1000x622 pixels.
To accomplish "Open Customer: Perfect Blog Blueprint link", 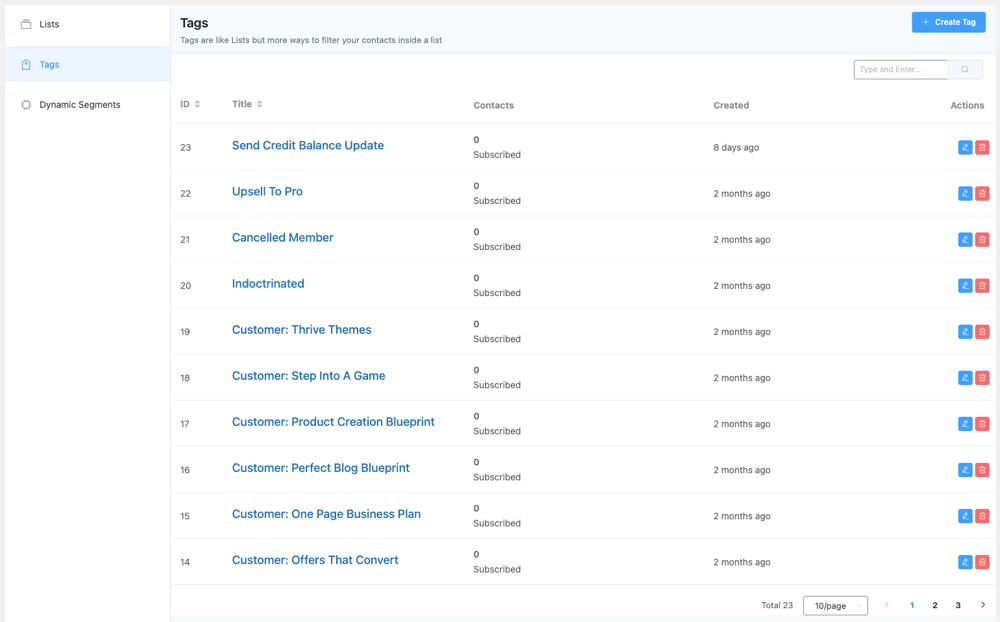I will click(321, 468).
